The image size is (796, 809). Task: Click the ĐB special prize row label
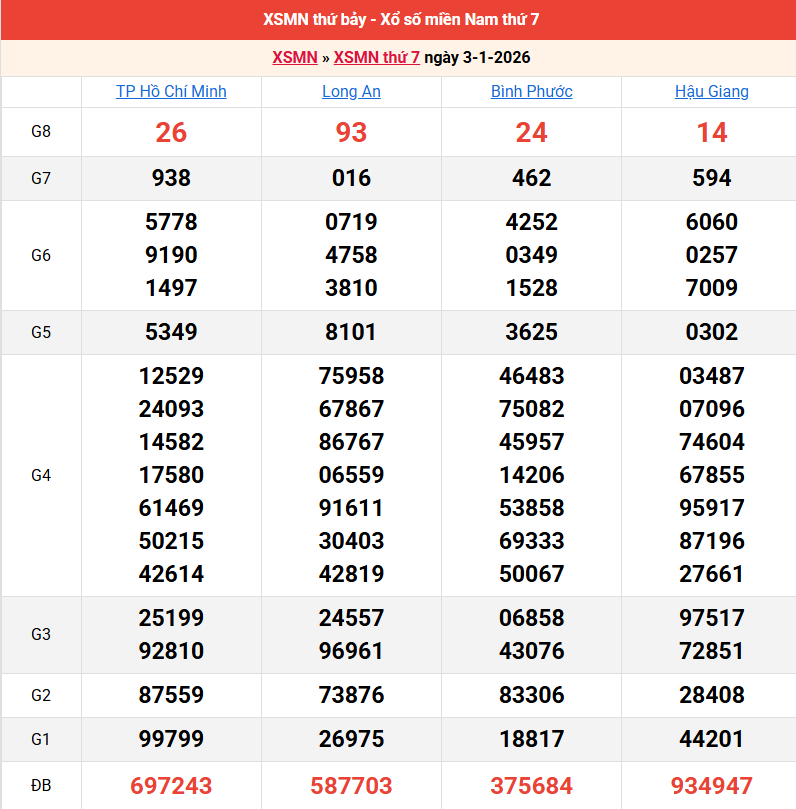[41, 785]
